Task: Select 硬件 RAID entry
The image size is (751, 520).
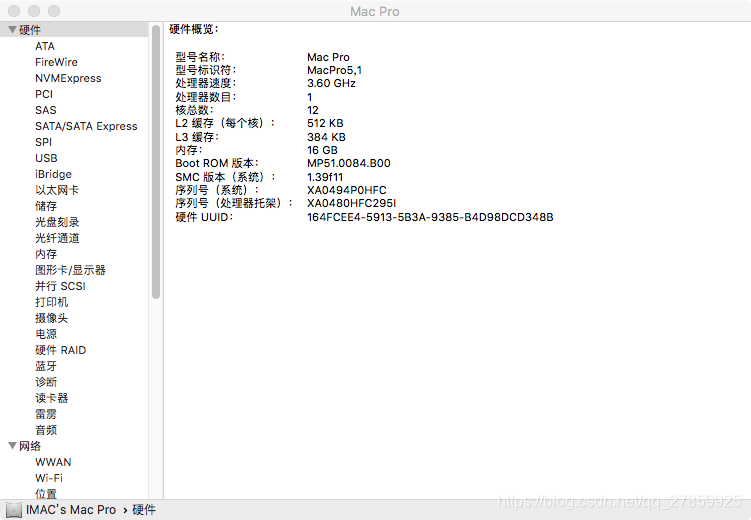Action: (x=60, y=350)
